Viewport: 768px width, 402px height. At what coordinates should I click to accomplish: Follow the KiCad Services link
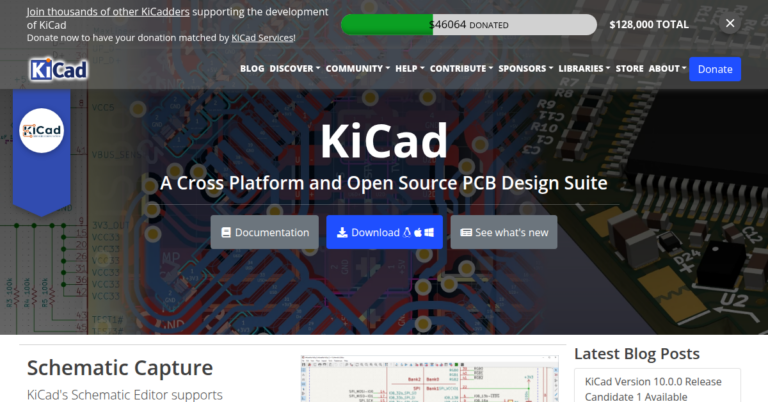click(262, 38)
